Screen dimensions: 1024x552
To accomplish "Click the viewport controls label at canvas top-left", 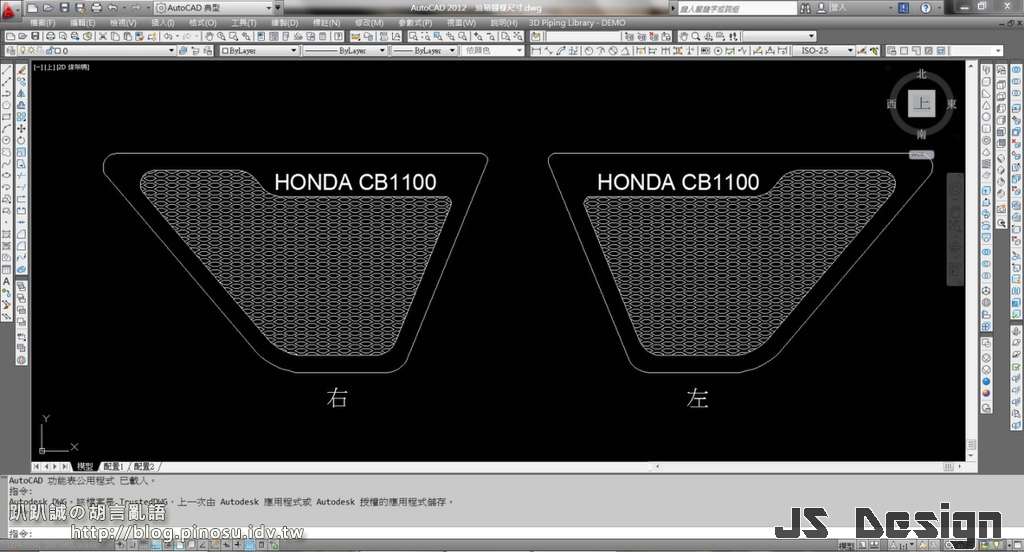I will pos(61,66).
